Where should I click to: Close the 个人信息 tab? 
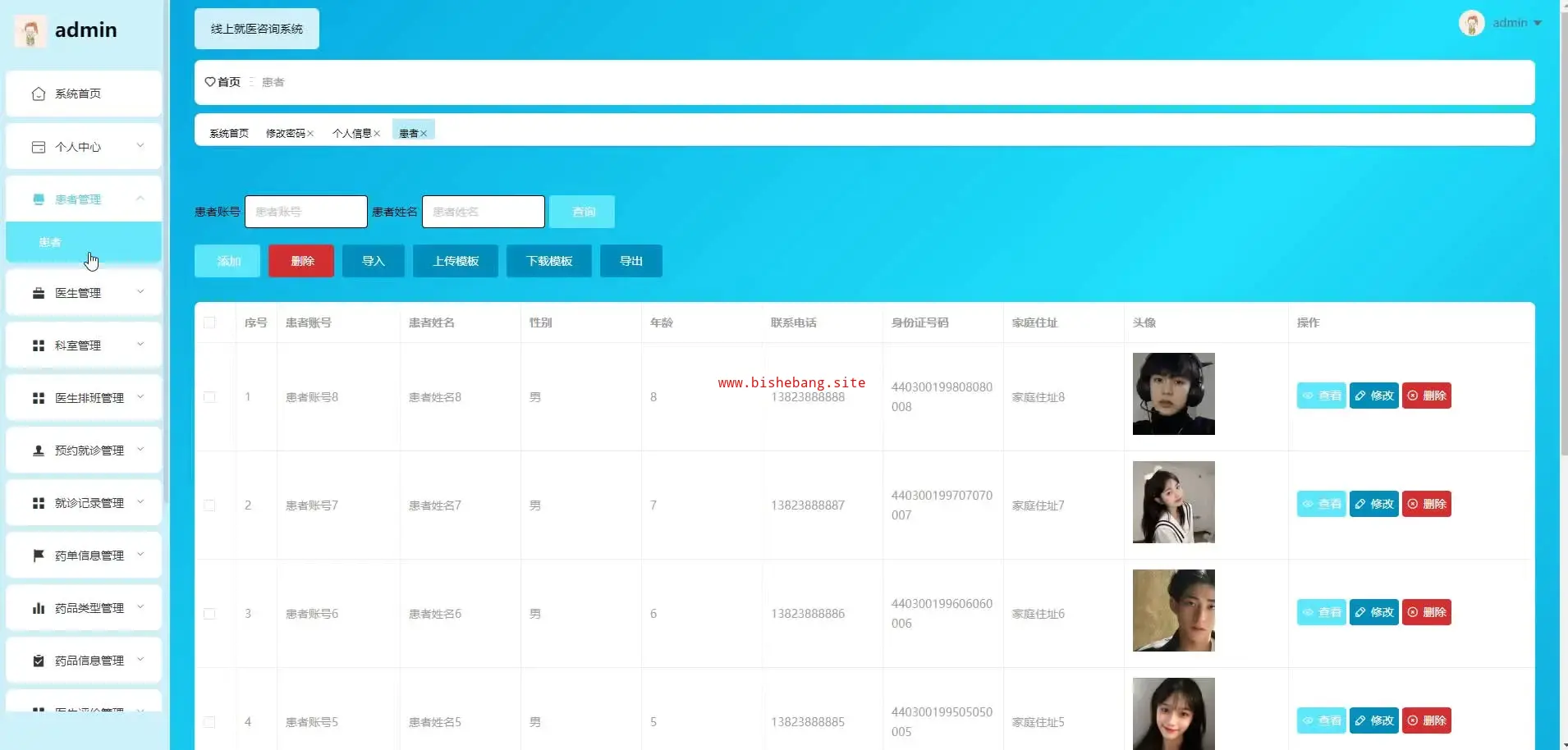click(x=377, y=134)
